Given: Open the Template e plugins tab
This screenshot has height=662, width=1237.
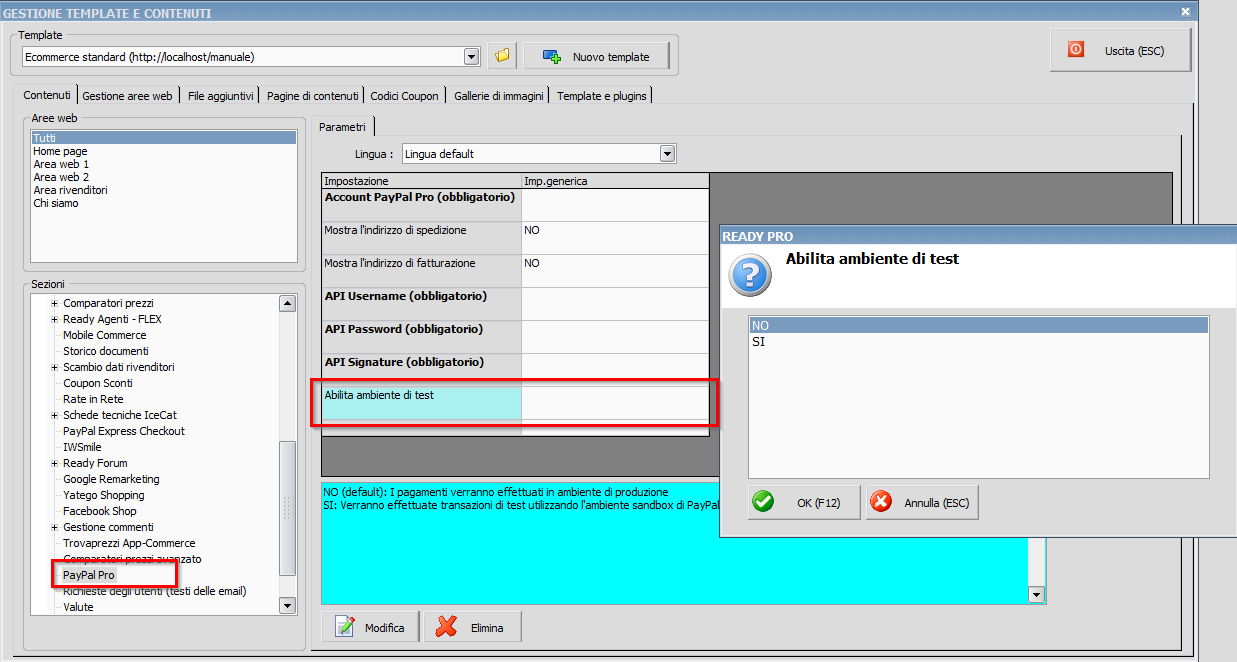Looking at the screenshot, I should [x=602, y=96].
